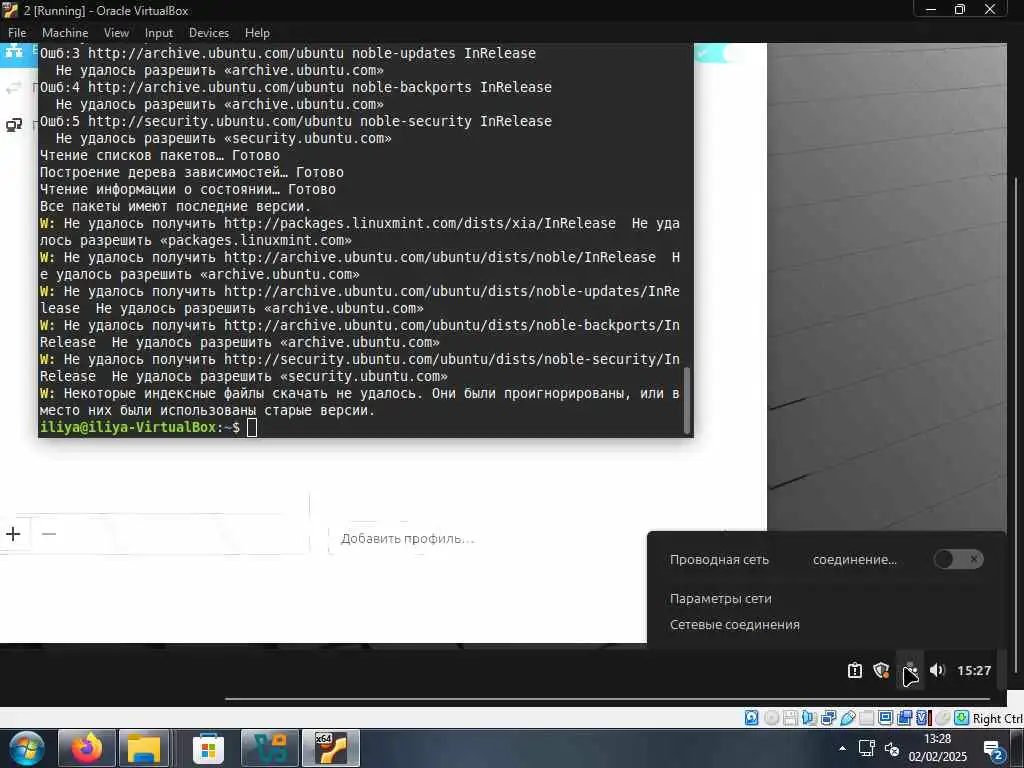Screen dimensions: 1024x768
Task: Click the VirtualBox keyboard capture green arrow
Action: click(x=961, y=718)
